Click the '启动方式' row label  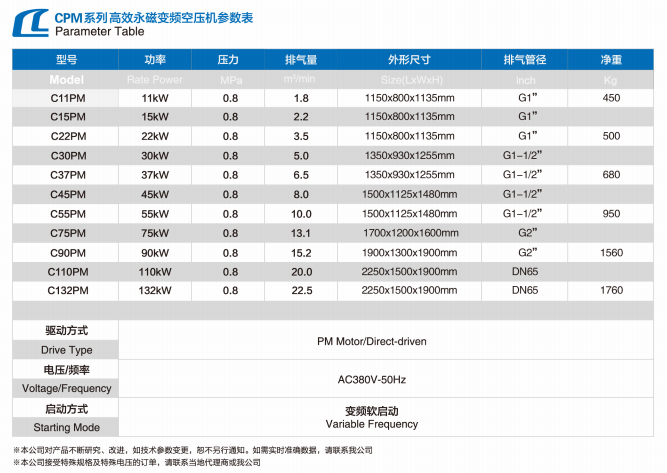tap(67, 409)
